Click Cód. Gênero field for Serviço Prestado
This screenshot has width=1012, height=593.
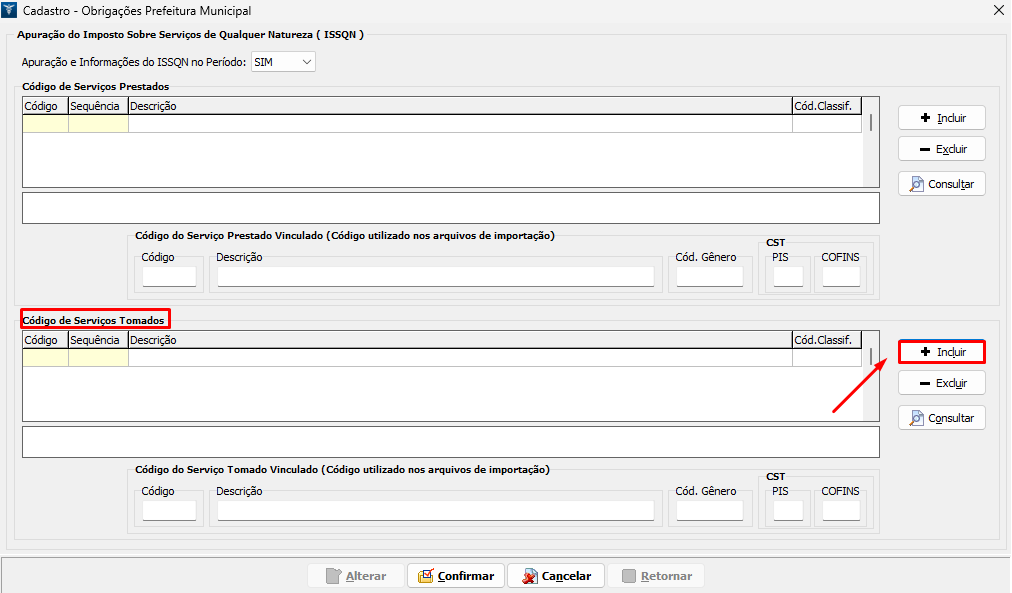click(x=709, y=277)
